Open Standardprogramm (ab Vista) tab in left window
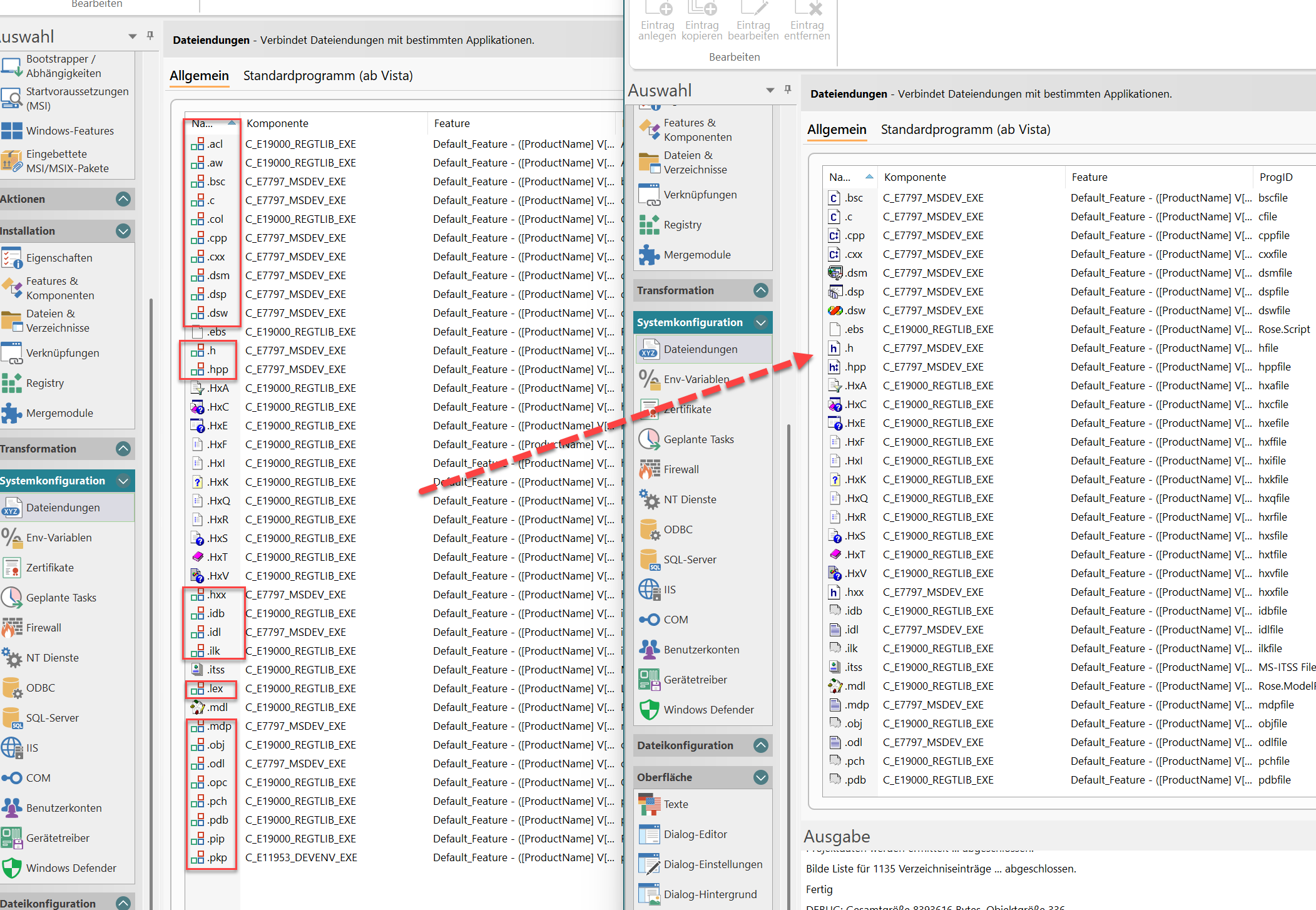1316x910 pixels. (328, 76)
